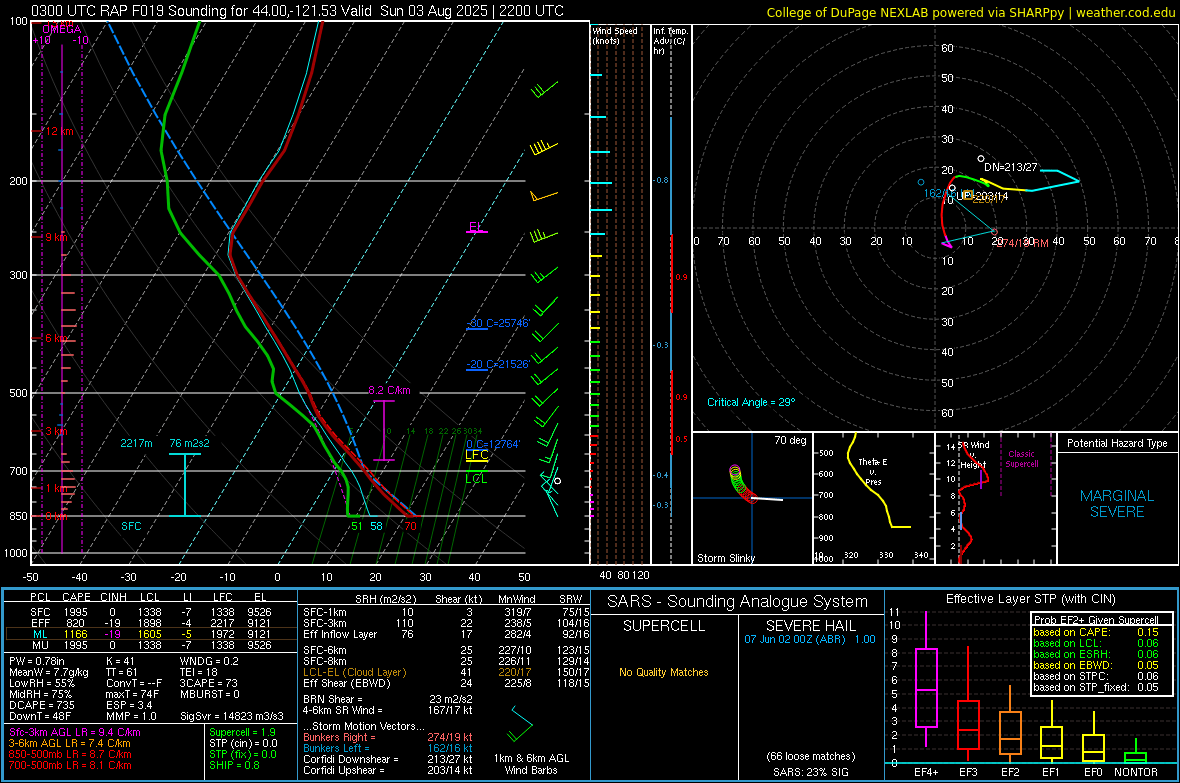This screenshot has width=1180, height=783.
Task: Click the 'Bunkers Right = 274/19 kt' line
Action: [x=388, y=737]
